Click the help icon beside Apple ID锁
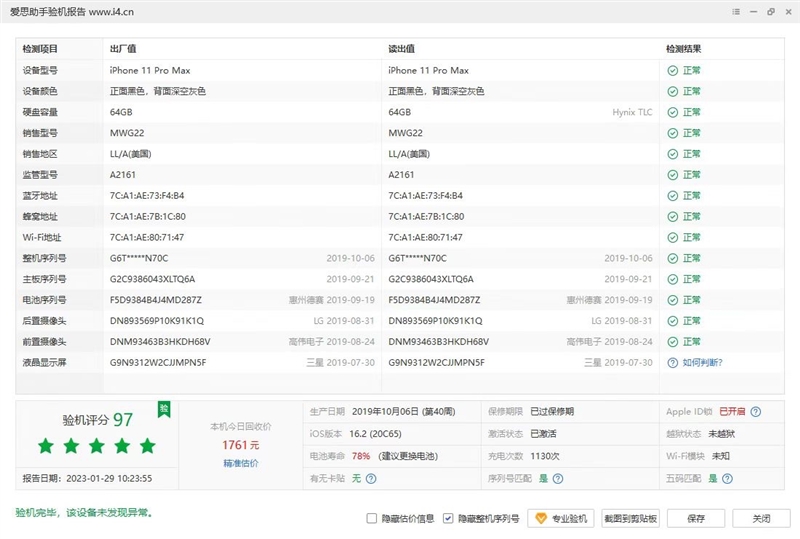This screenshot has height=539, width=800. 756,412
